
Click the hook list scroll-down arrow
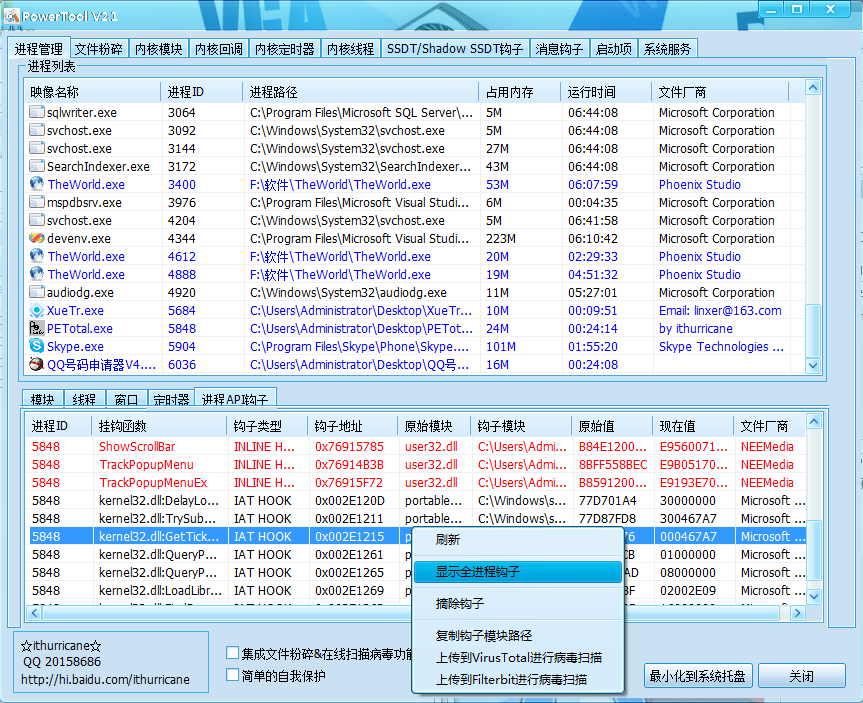pyautogui.click(x=814, y=596)
